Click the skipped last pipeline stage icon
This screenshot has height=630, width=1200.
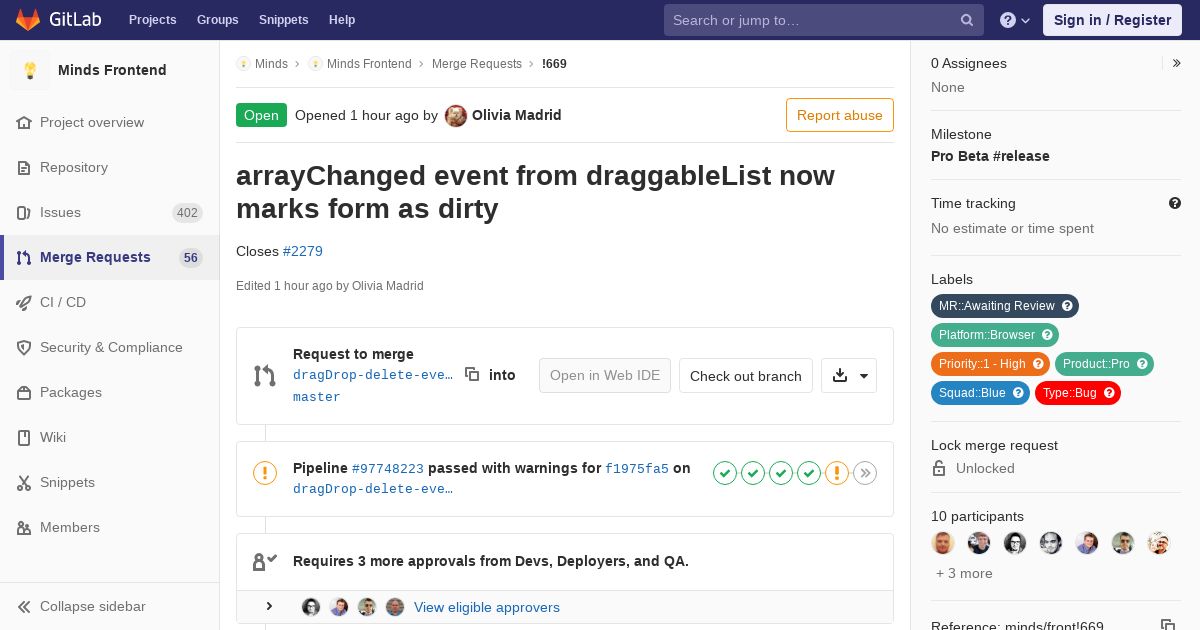865,473
